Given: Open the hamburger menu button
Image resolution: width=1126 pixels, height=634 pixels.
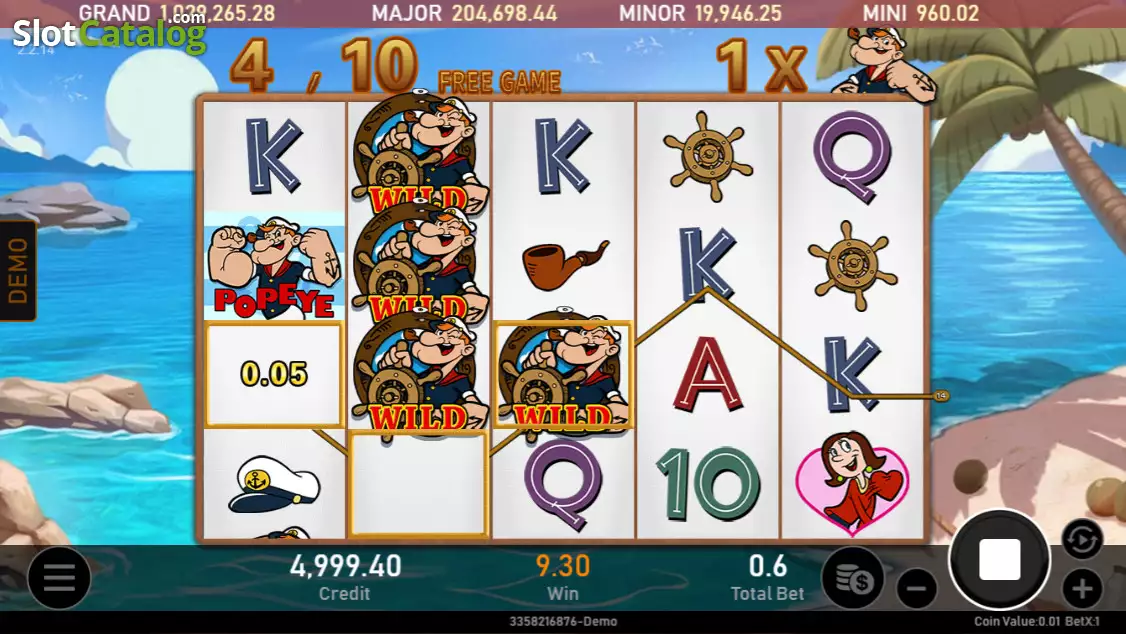Looking at the screenshot, I should [x=59, y=577].
